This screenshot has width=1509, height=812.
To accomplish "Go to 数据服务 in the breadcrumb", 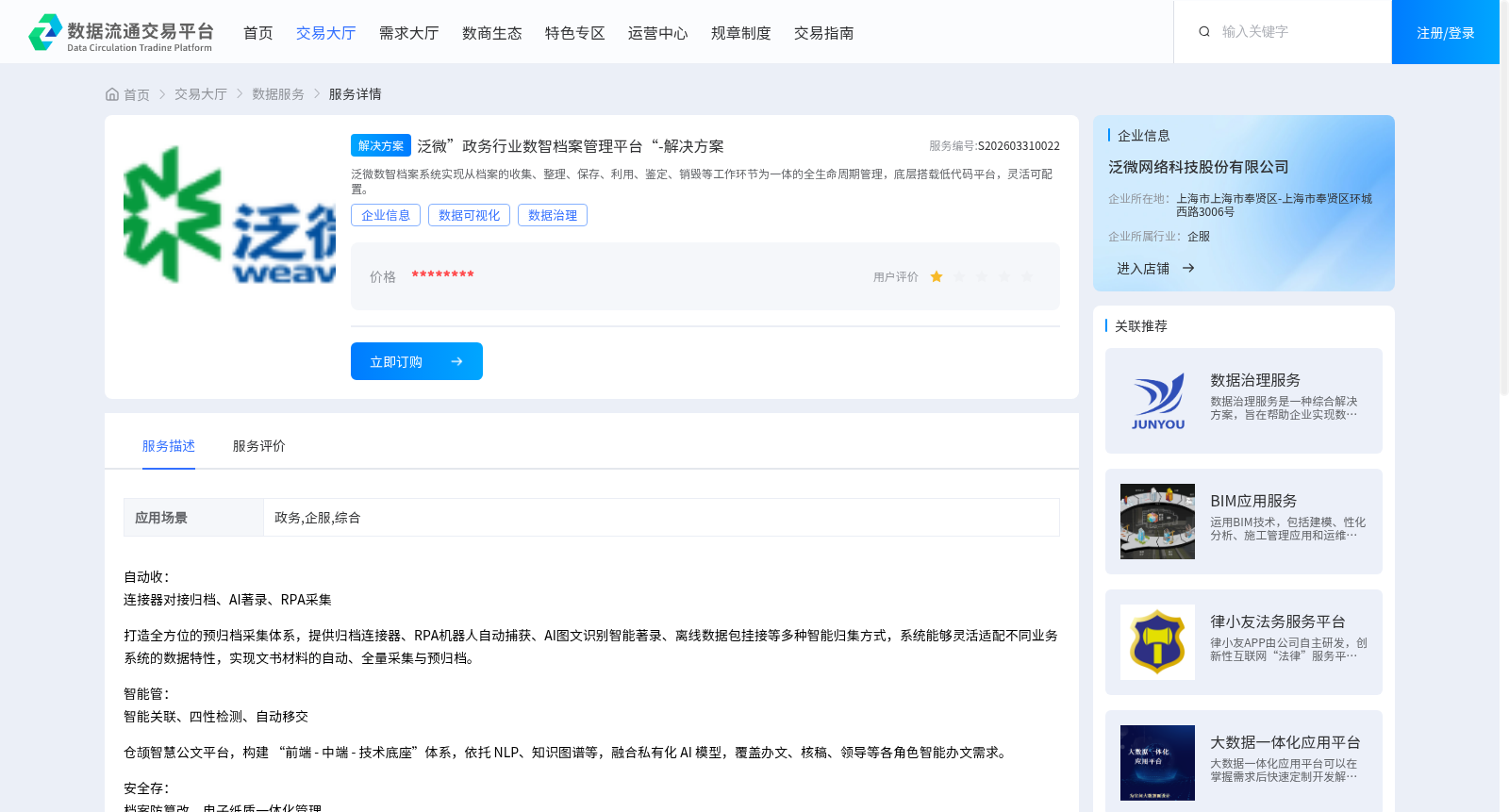I will [278, 94].
